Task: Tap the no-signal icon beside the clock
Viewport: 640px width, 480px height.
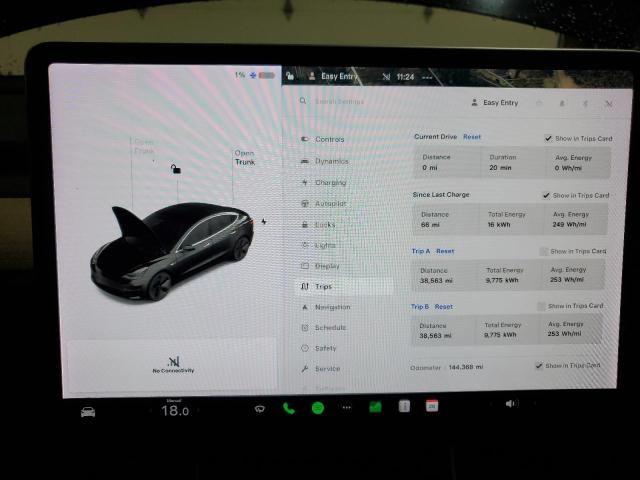Action: [x=386, y=76]
